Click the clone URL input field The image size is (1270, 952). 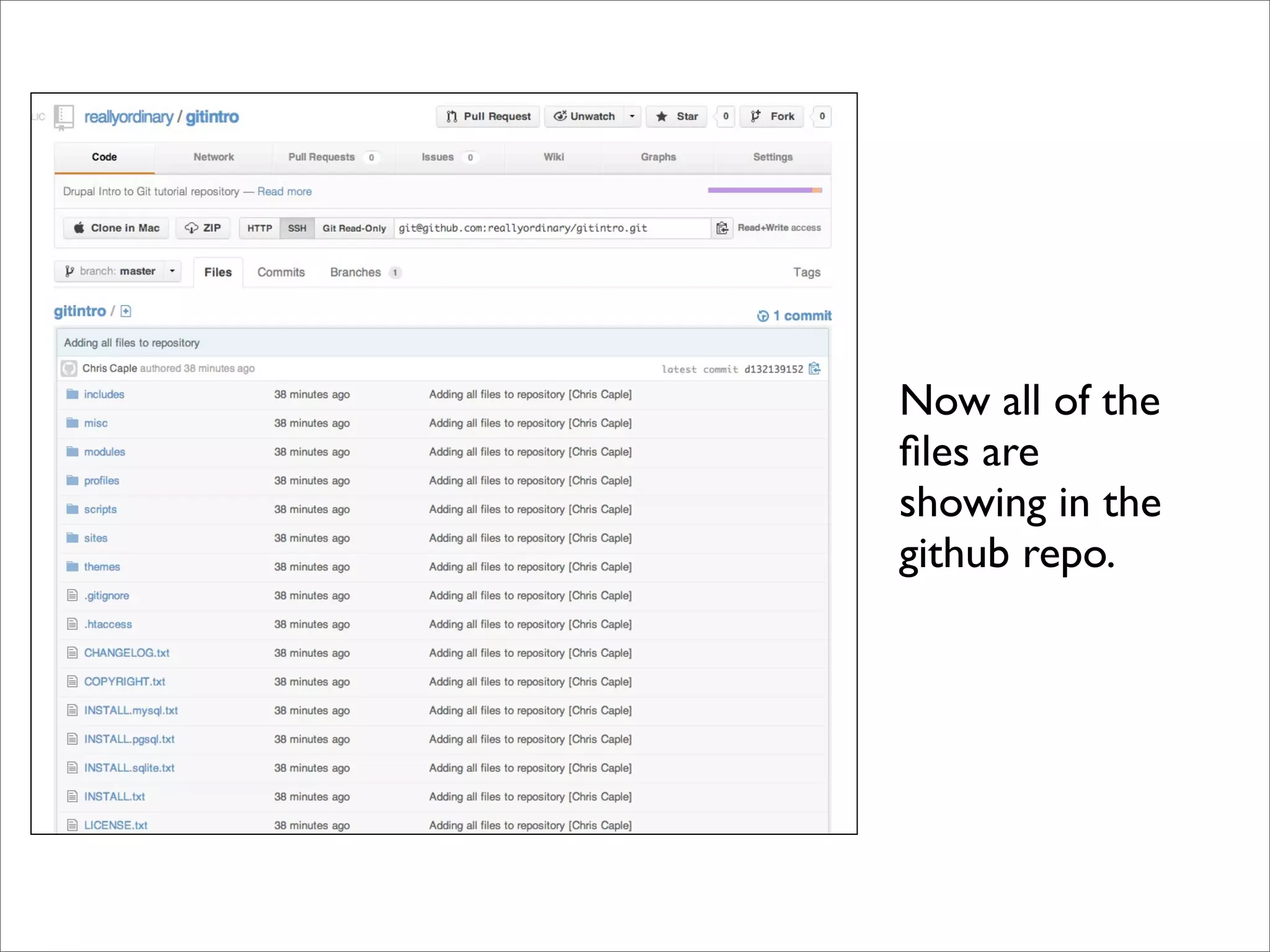tap(553, 228)
